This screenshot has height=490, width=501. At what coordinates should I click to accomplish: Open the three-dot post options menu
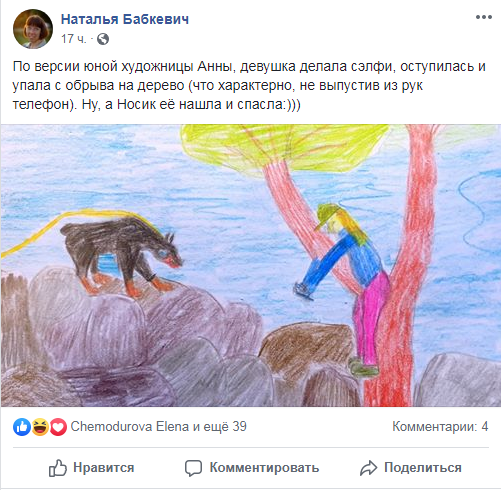coord(484,17)
